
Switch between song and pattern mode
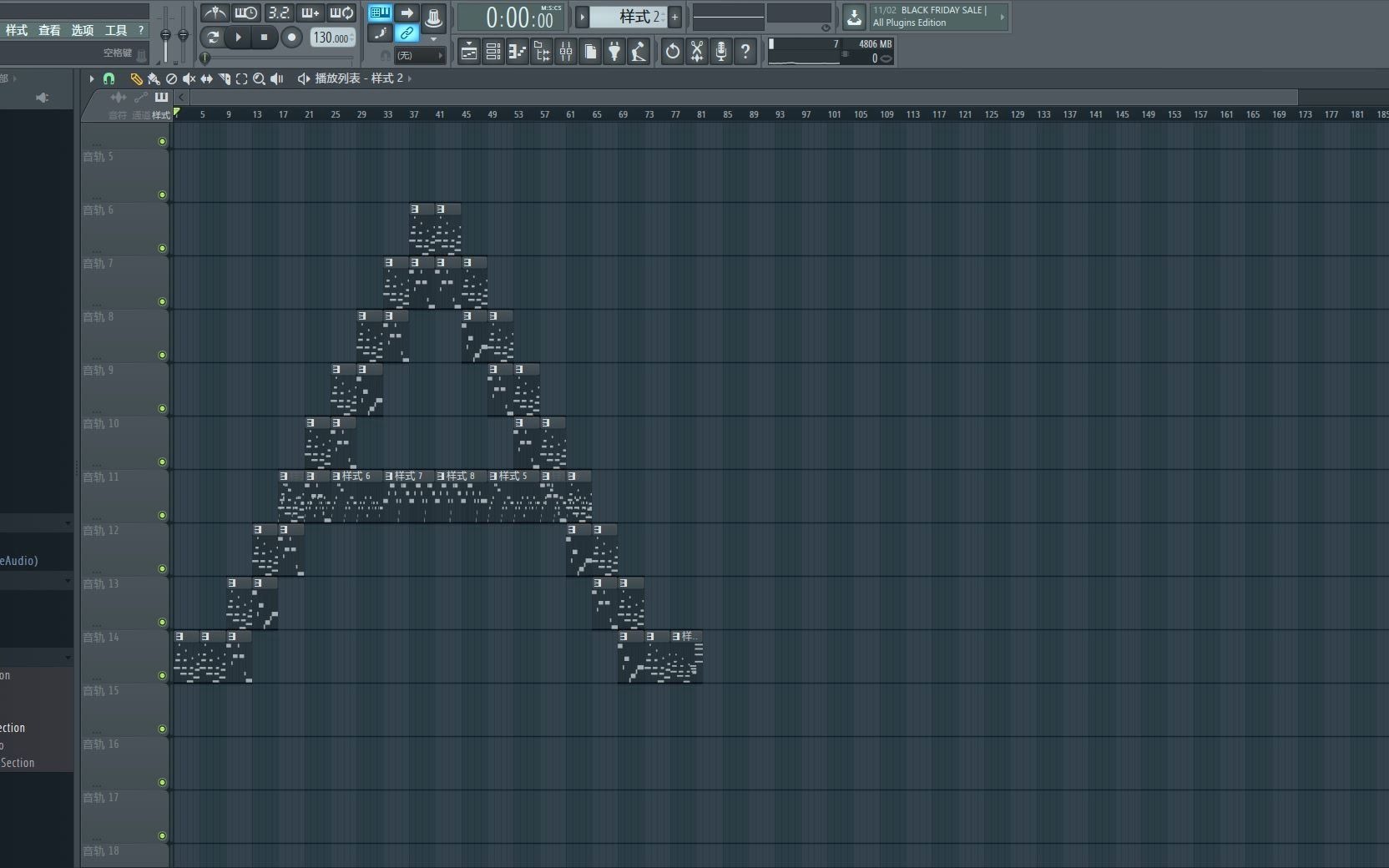[x=212, y=37]
